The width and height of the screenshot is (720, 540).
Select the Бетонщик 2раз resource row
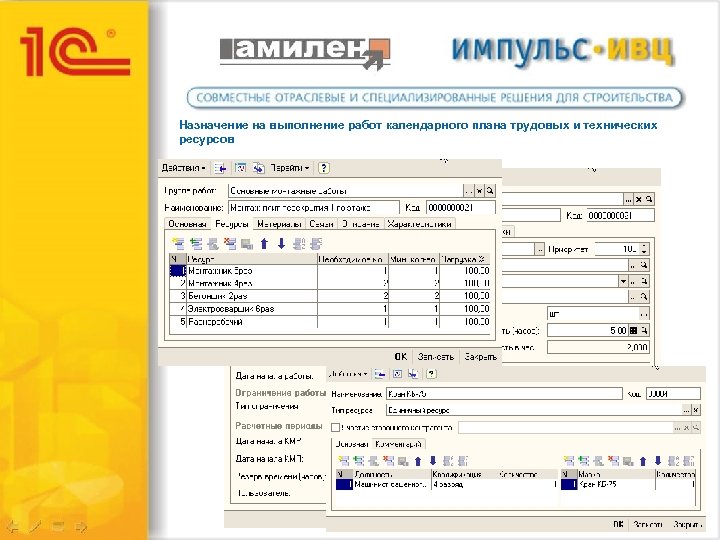click(330, 296)
